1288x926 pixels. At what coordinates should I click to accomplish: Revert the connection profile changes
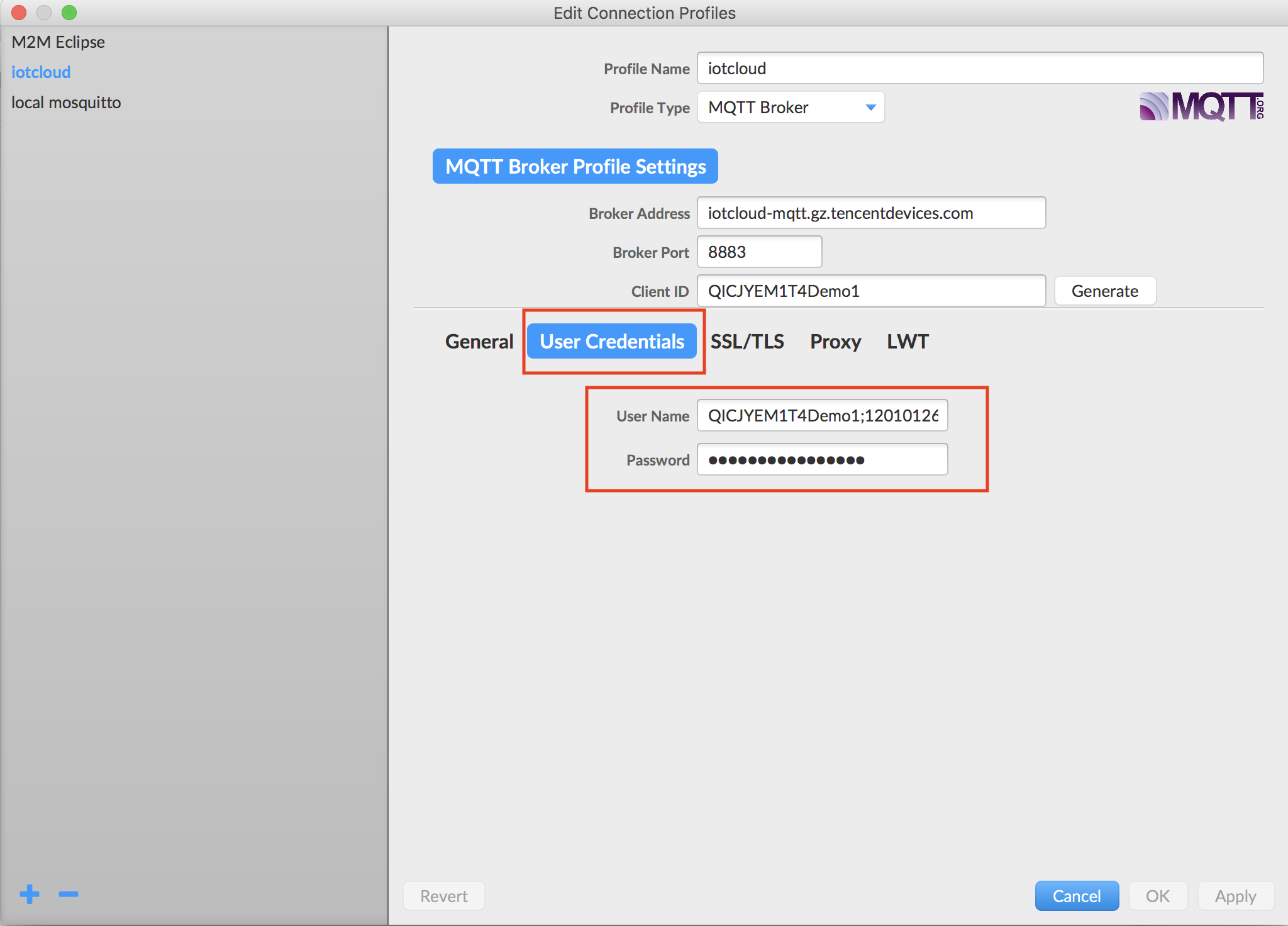point(443,896)
